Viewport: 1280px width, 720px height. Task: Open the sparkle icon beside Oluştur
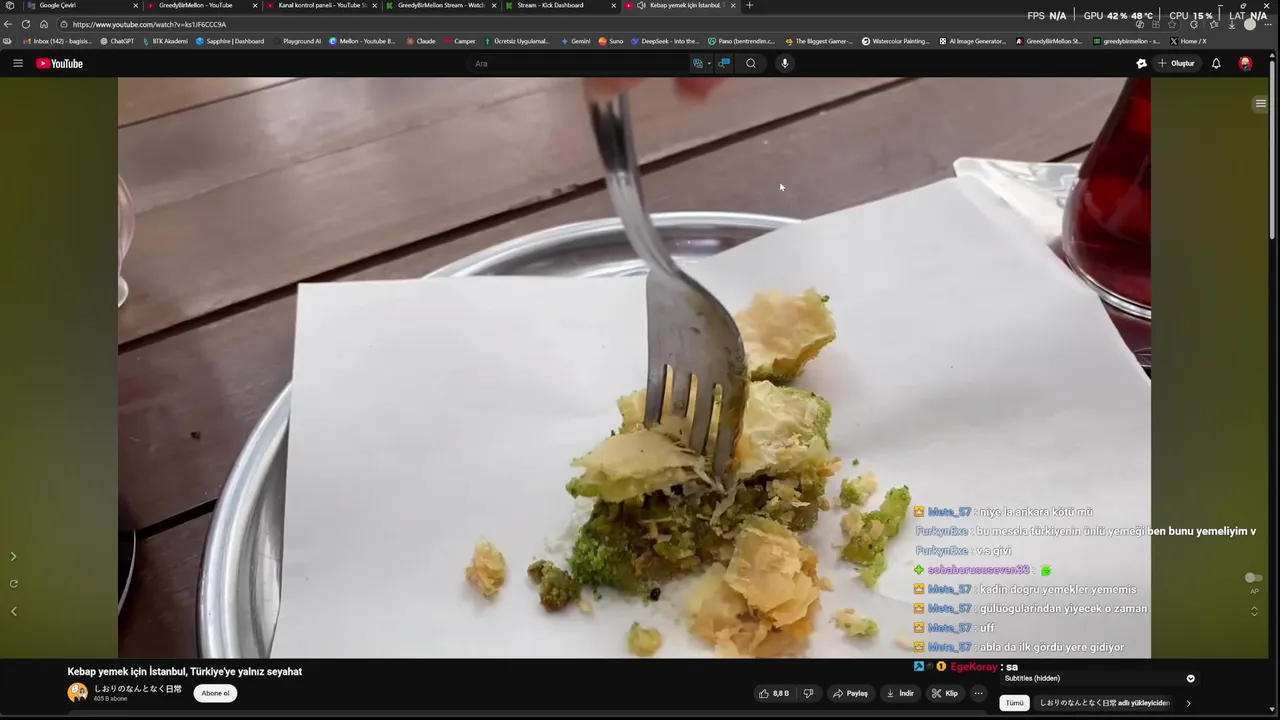[x=1141, y=63]
